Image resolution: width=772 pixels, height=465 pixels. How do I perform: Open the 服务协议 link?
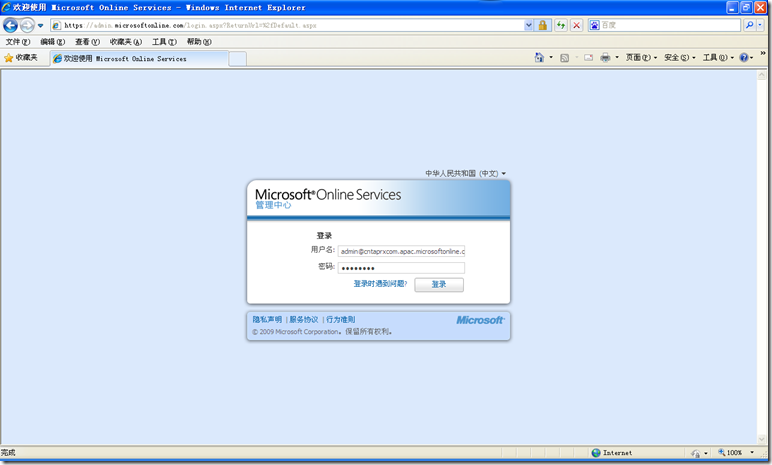click(x=304, y=320)
